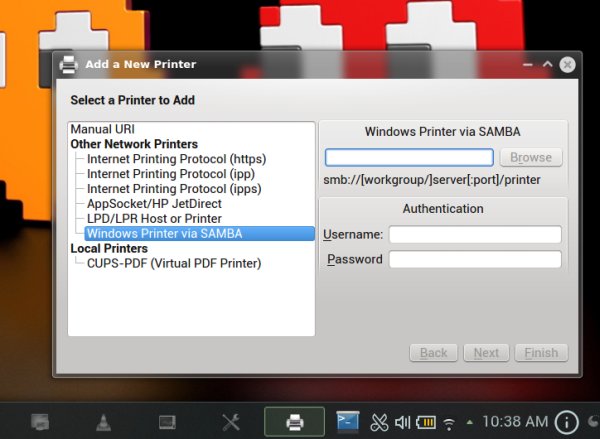
Task: Open the notifications info icon
Action: click(566, 423)
